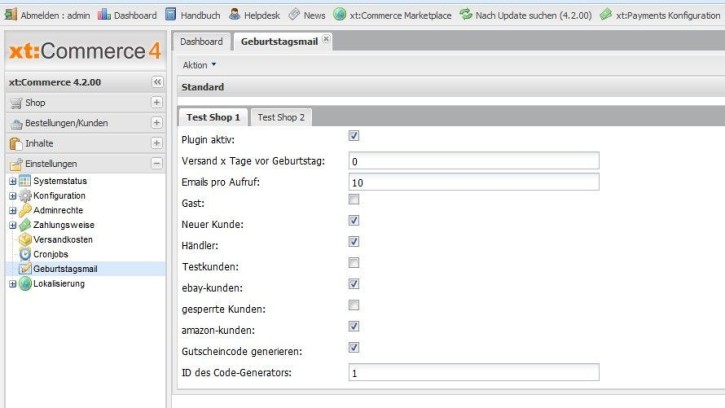Open the Handbuch link
The image size is (725, 408).
[200, 15]
